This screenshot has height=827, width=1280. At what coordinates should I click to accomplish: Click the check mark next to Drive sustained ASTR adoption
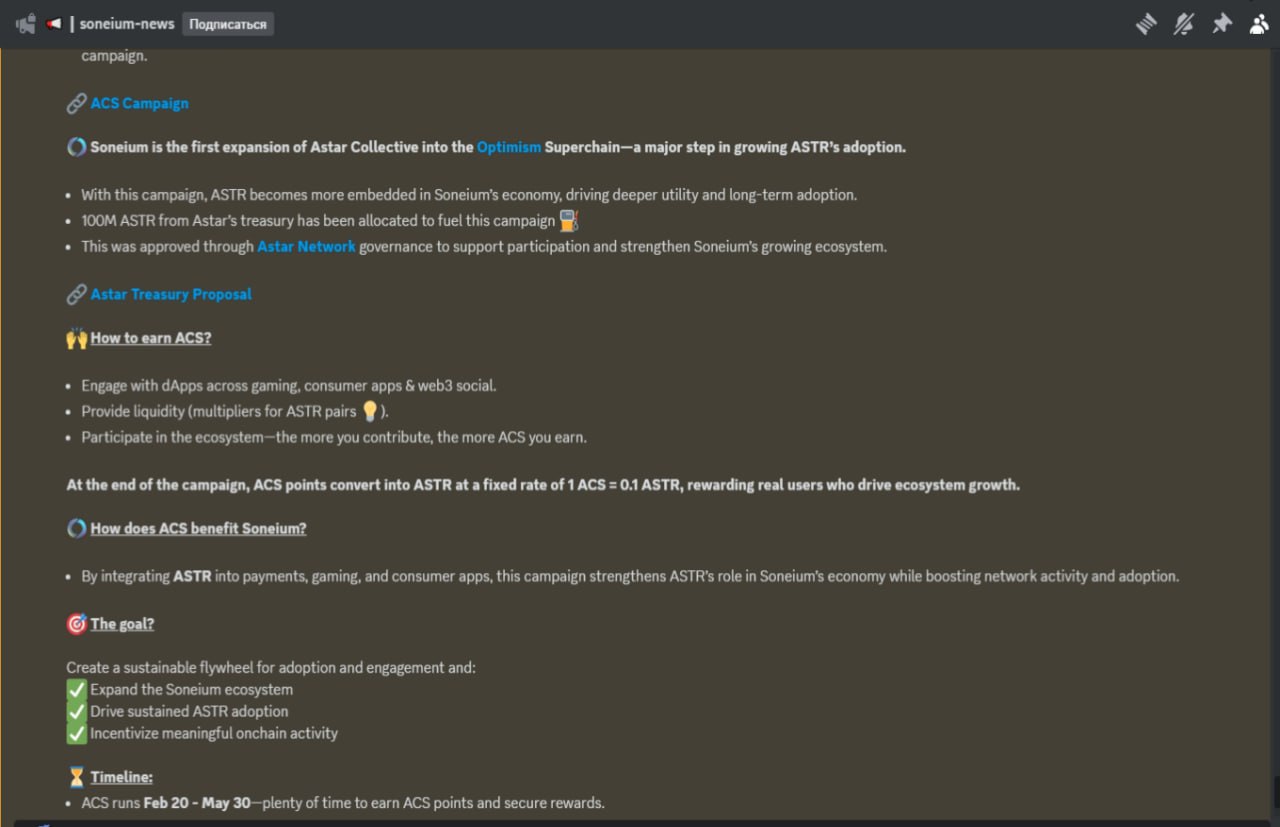pyautogui.click(x=77, y=711)
